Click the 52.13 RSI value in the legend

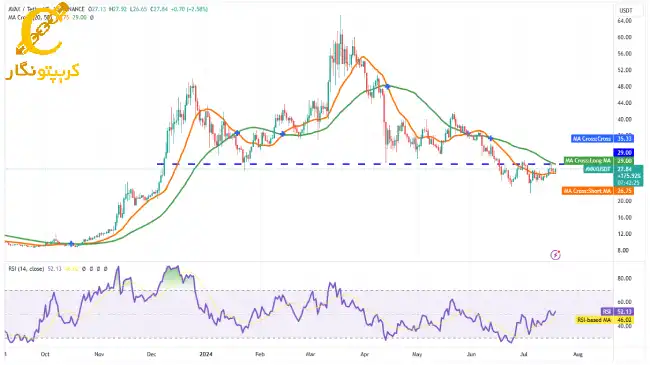(x=54, y=269)
